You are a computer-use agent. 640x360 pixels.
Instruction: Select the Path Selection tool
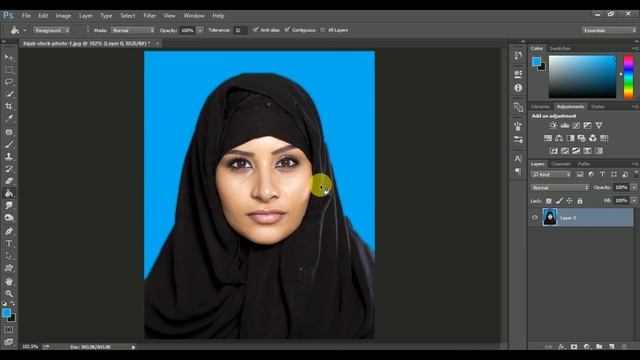coord(9,256)
